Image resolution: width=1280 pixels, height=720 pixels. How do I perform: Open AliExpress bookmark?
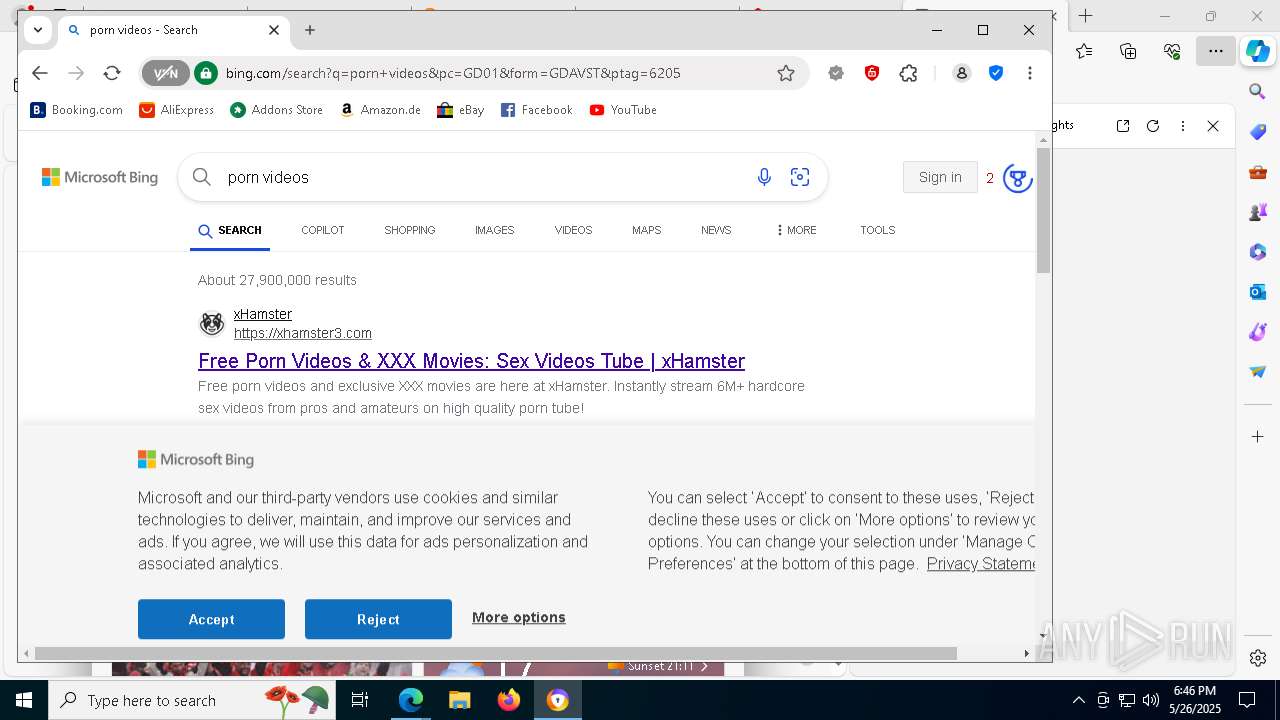click(x=176, y=110)
